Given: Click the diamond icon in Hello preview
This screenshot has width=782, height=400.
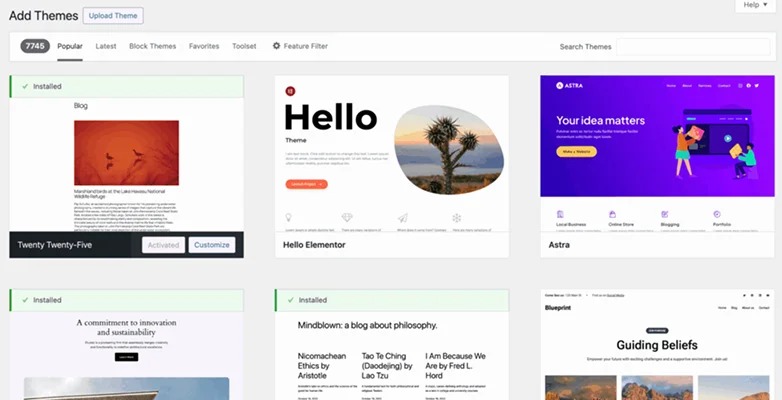Looking at the screenshot, I should coord(347,217).
